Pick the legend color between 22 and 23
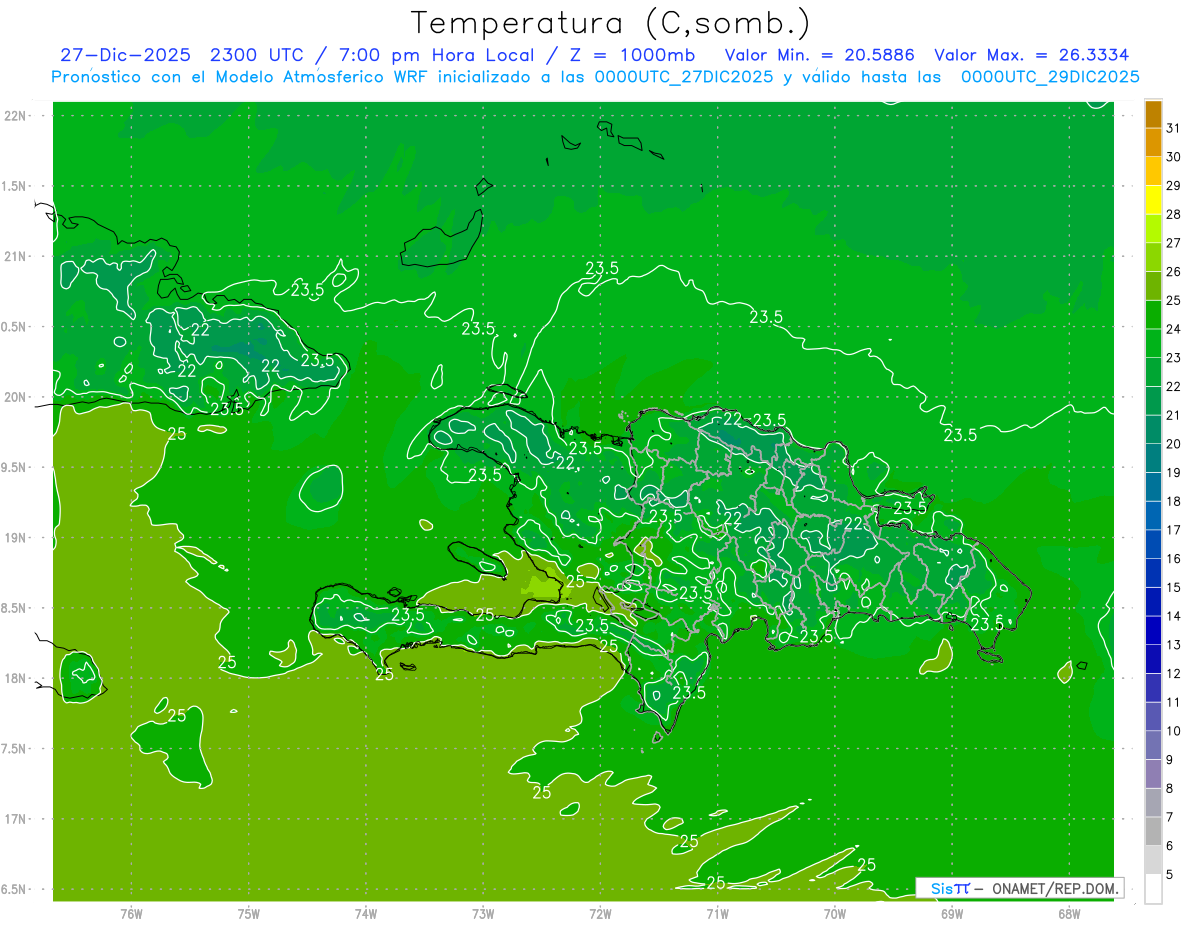 tap(1153, 372)
